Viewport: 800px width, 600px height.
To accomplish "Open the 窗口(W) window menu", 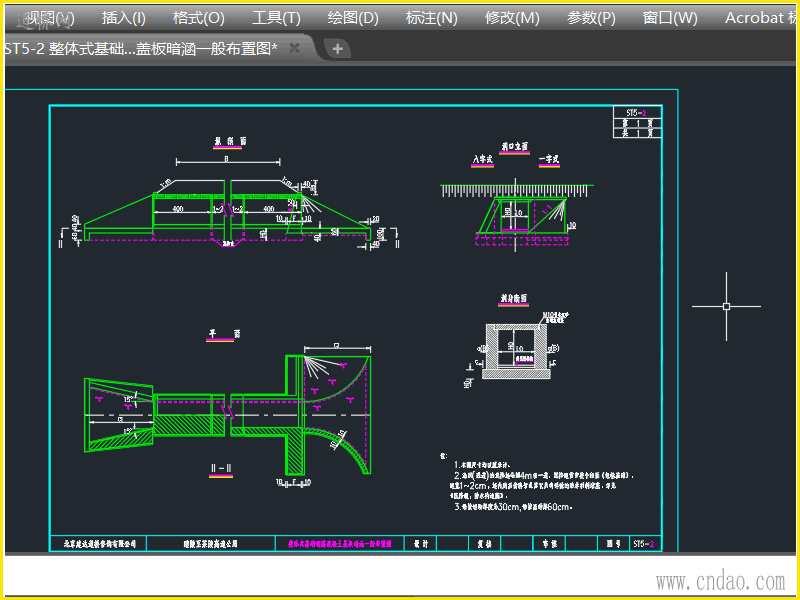I will click(x=670, y=17).
